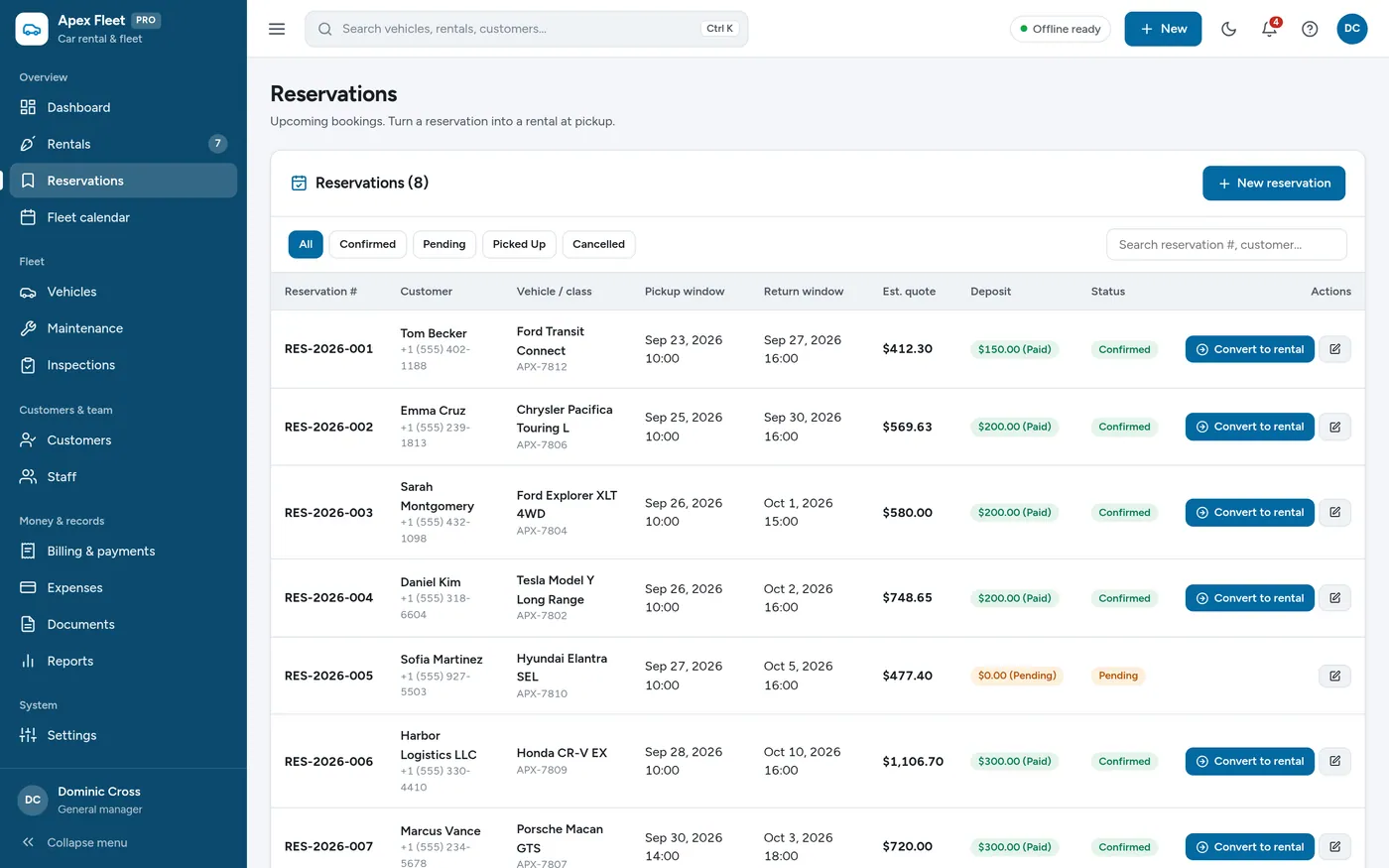Edit reservation RES-2026-006

[1334, 761]
